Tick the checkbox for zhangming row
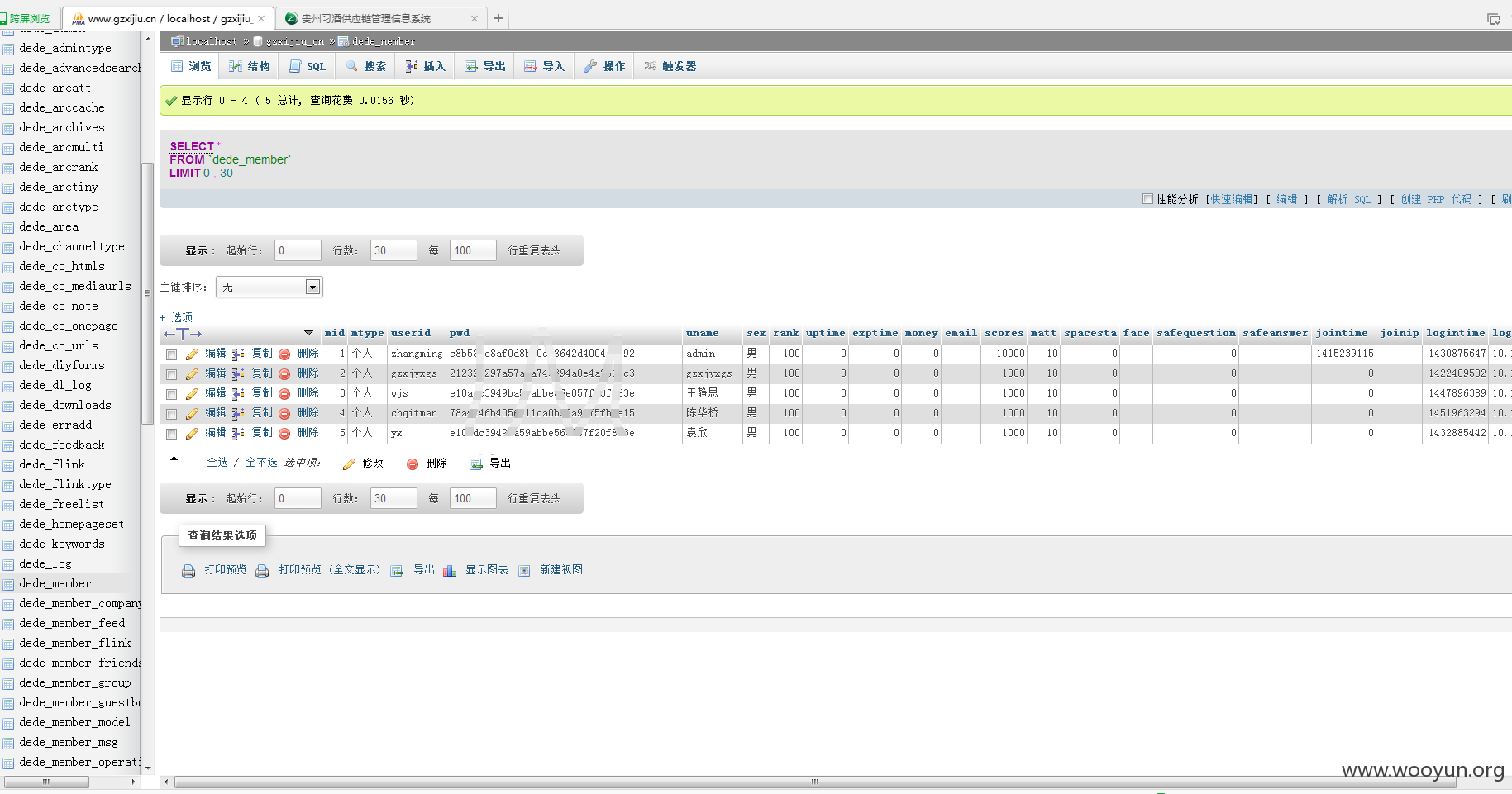1512x794 pixels. [x=171, y=354]
